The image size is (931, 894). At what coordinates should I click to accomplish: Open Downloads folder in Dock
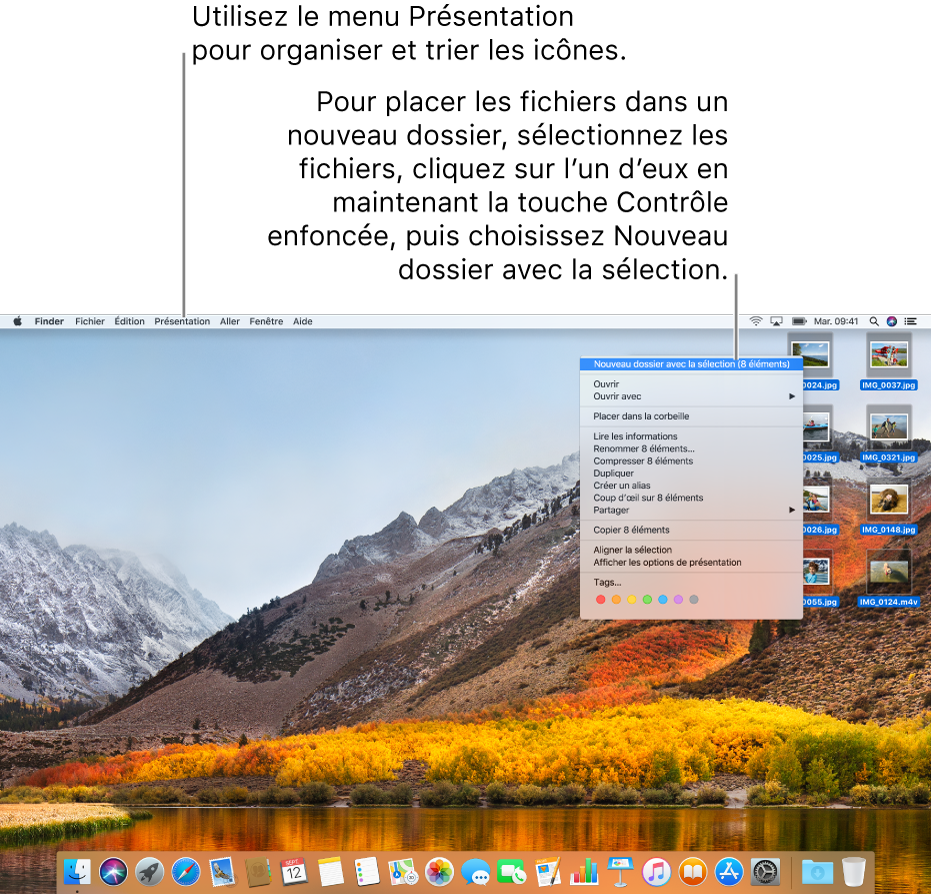point(817,872)
